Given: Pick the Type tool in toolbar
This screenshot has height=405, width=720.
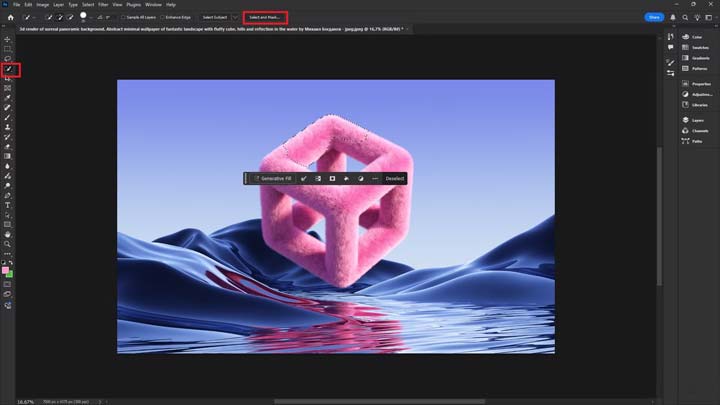Looking at the screenshot, I should (x=8, y=205).
